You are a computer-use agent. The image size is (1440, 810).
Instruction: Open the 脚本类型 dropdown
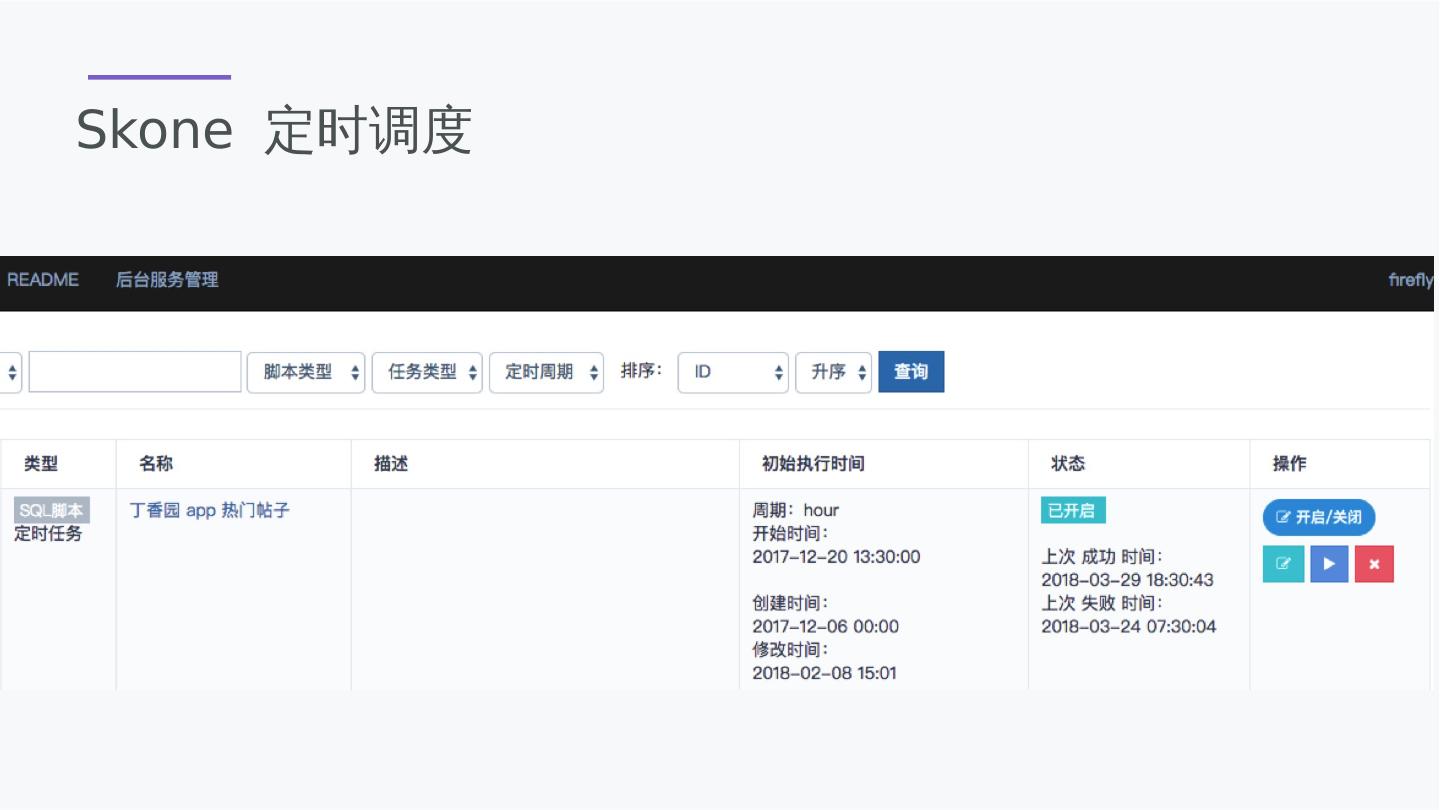click(306, 372)
